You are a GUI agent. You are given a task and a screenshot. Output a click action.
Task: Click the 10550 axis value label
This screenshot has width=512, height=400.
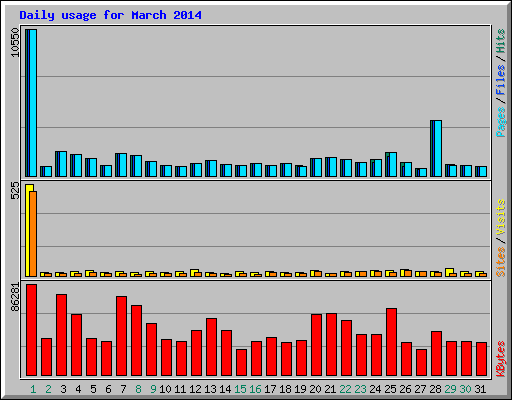(15, 42)
